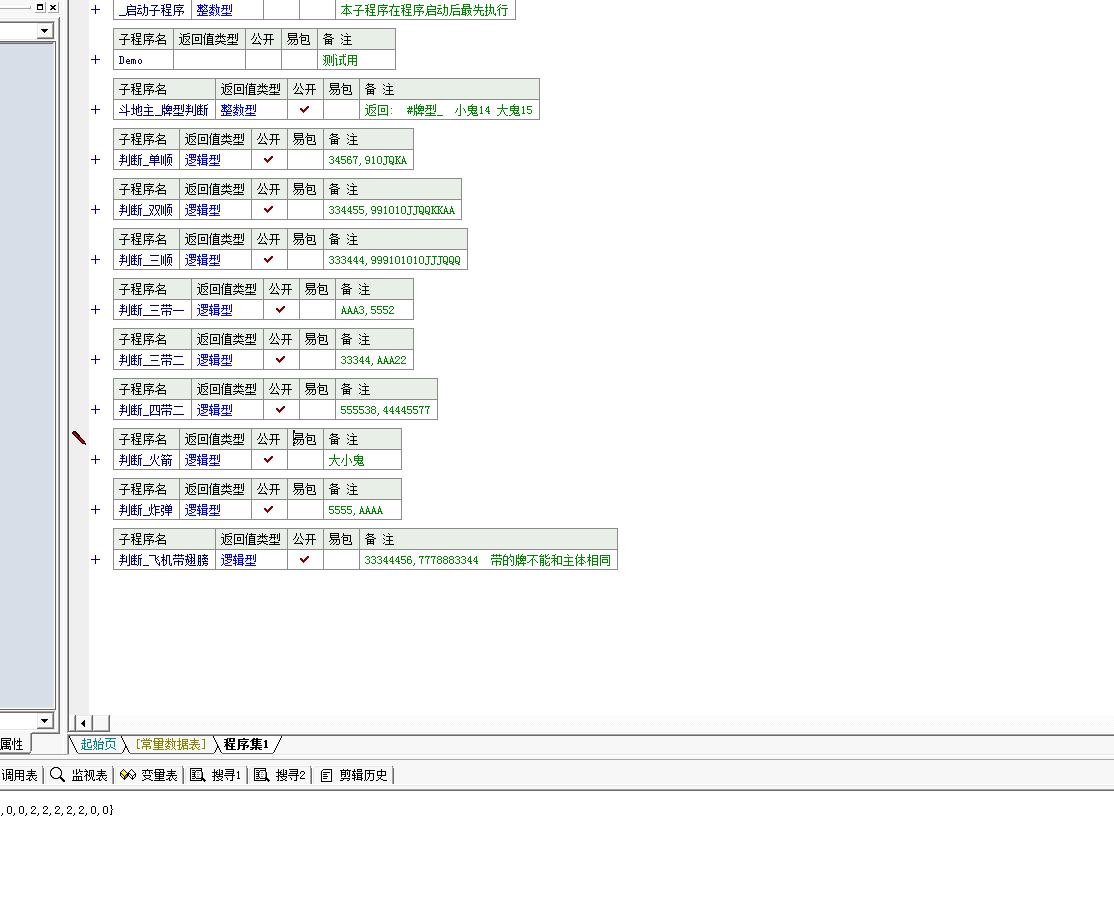Screen dimensions: 1114x915
Task: Uncheck 公开 for 斗地主_牌型判断 subroutine
Action: pyautogui.click(x=304, y=110)
